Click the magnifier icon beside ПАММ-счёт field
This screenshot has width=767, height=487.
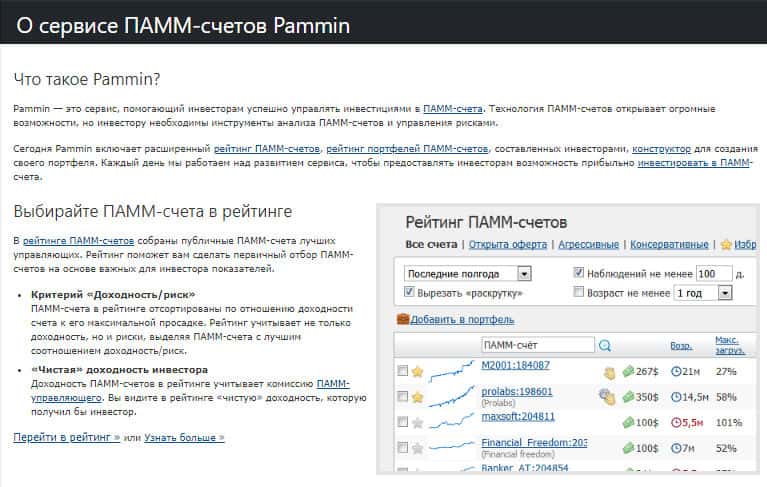[605, 345]
